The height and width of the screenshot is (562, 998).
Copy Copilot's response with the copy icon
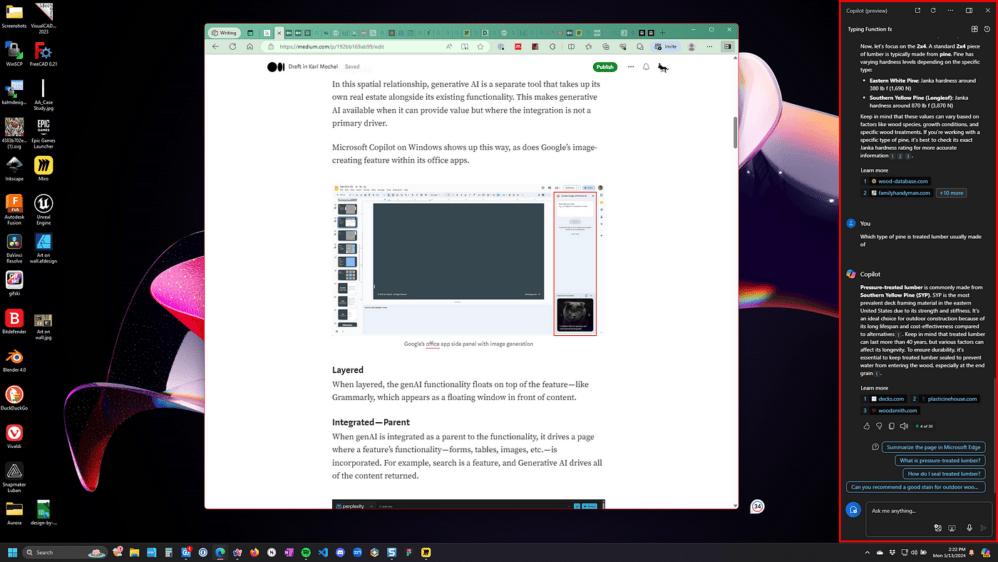click(x=891, y=426)
